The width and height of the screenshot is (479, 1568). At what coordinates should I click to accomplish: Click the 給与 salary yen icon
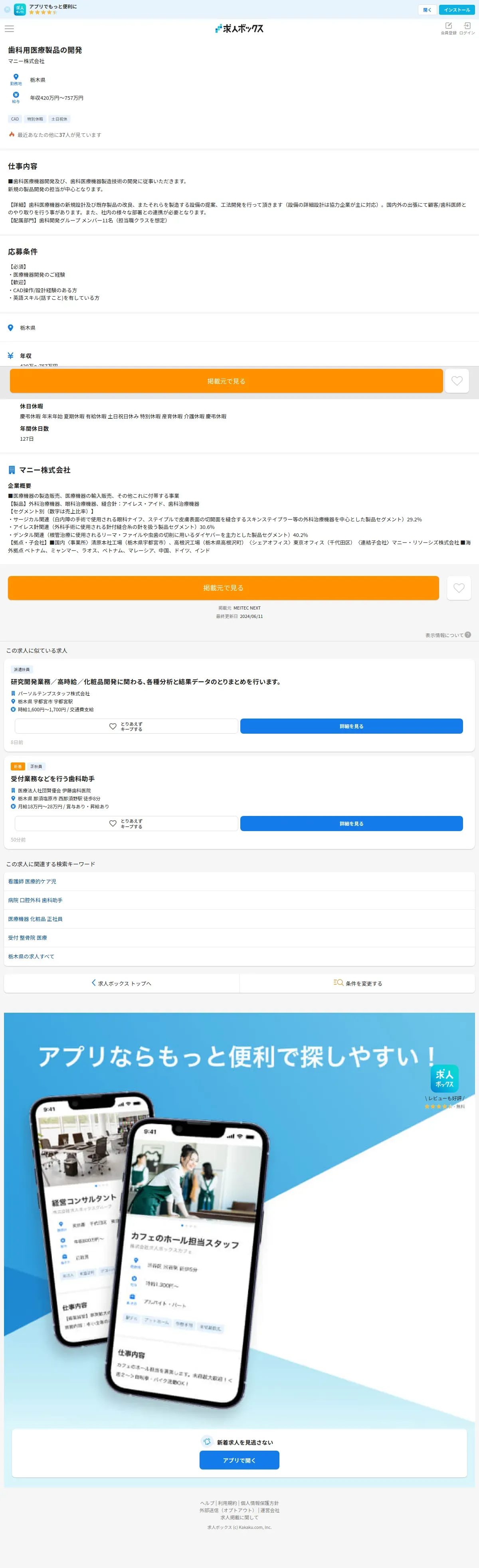(x=16, y=95)
